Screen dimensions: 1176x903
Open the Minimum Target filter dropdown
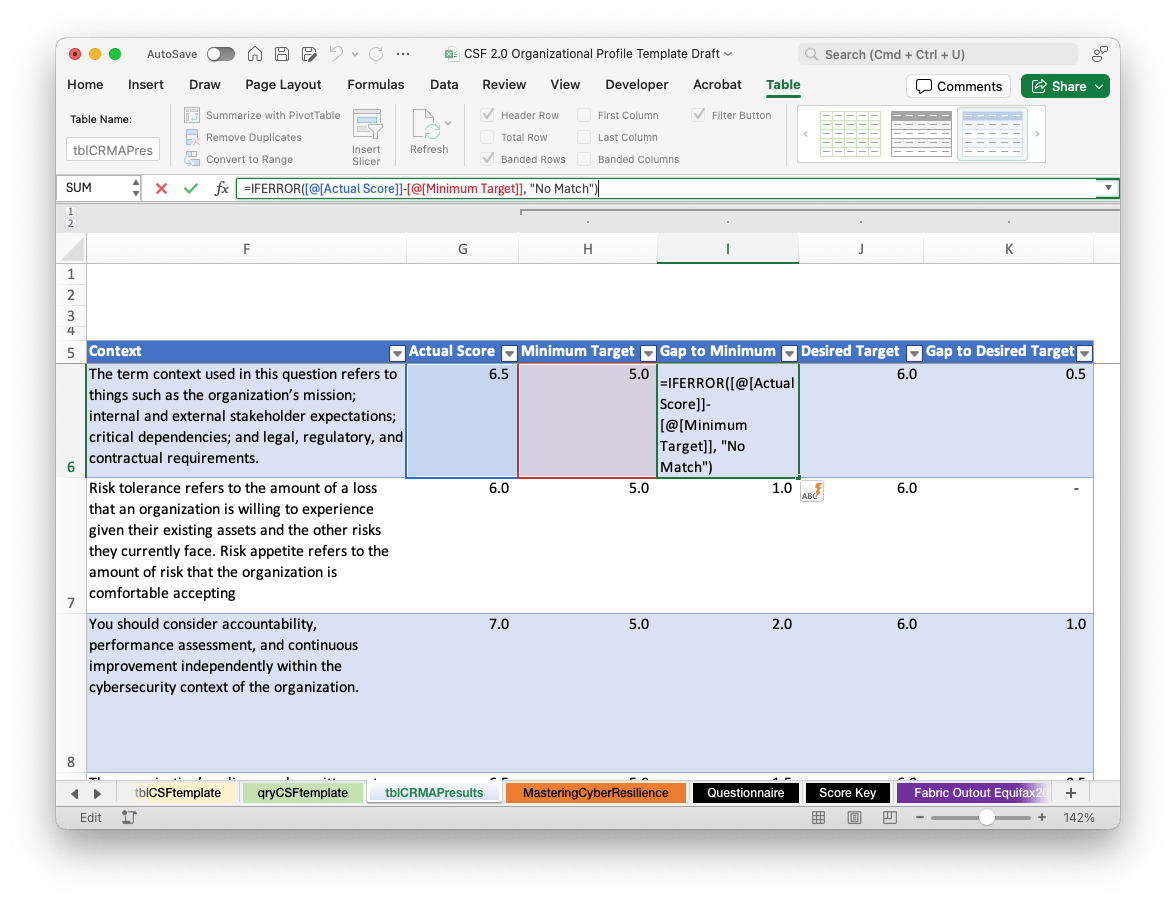(x=649, y=352)
